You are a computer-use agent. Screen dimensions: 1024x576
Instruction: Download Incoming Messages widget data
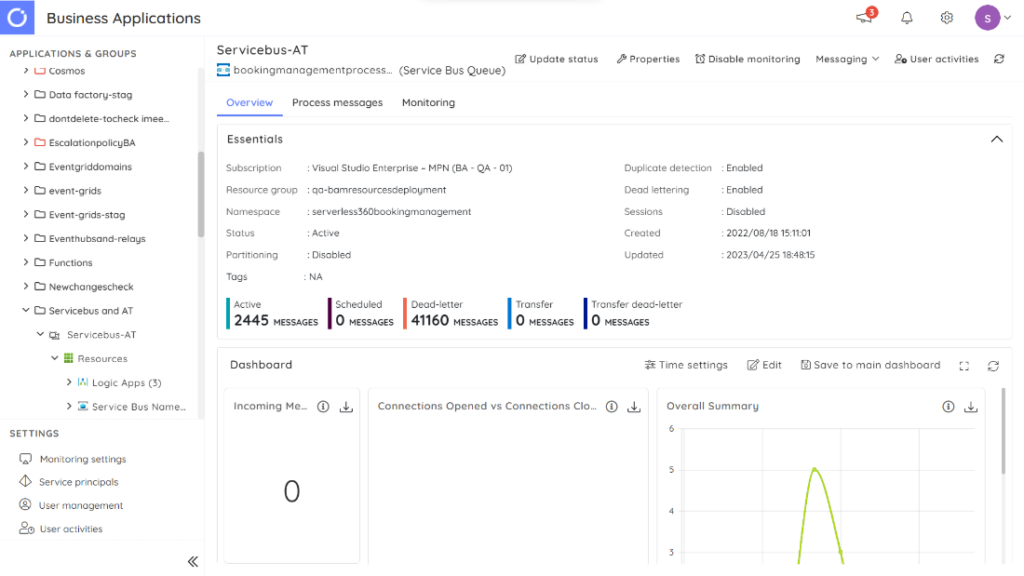[346, 406]
